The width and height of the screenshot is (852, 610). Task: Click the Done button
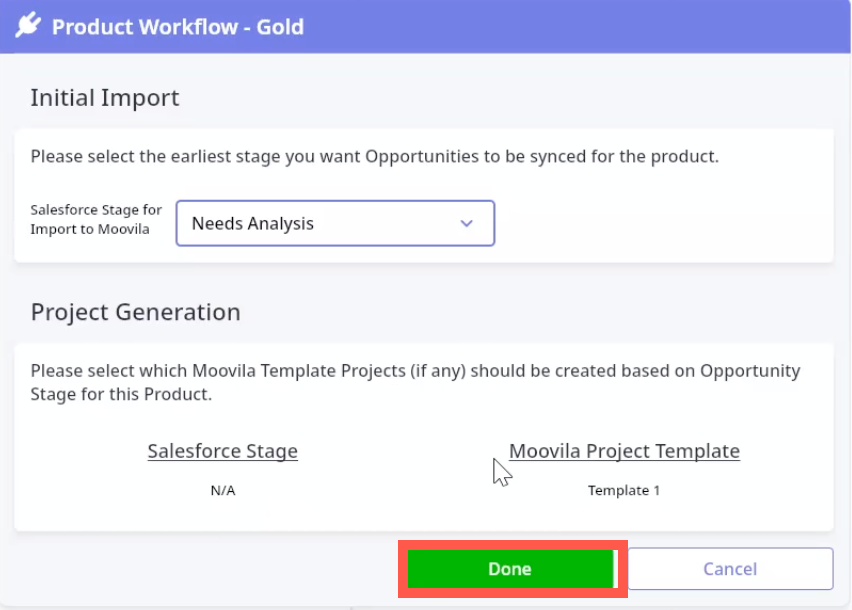[x=509, y=569]
